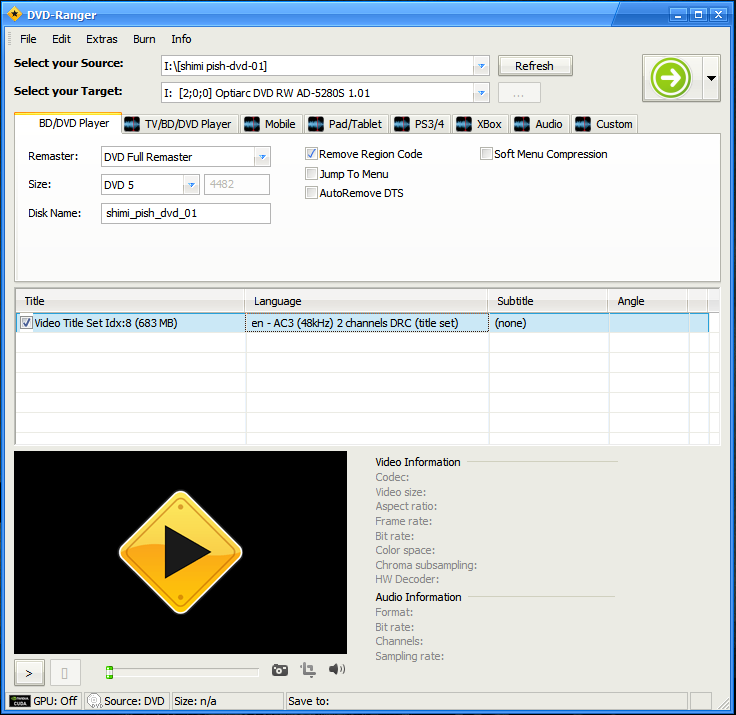This screenshot has width=736, height=715.
Task: Expand the Target drive dropdown
Action: click(x=481, y=93)
